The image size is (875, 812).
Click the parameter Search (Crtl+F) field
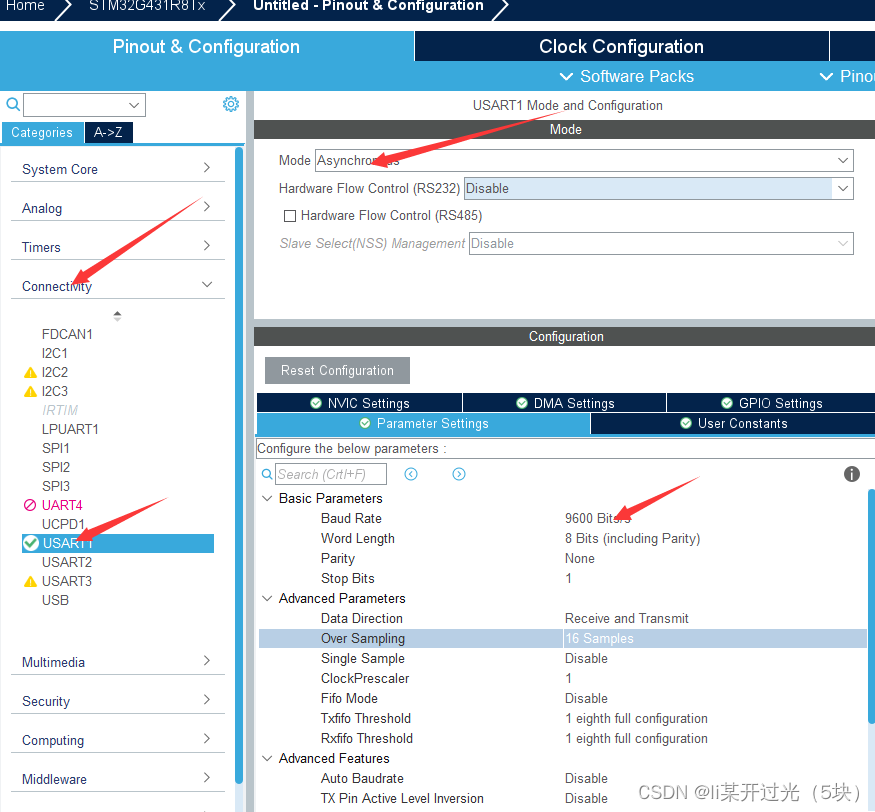pos(330,474)
